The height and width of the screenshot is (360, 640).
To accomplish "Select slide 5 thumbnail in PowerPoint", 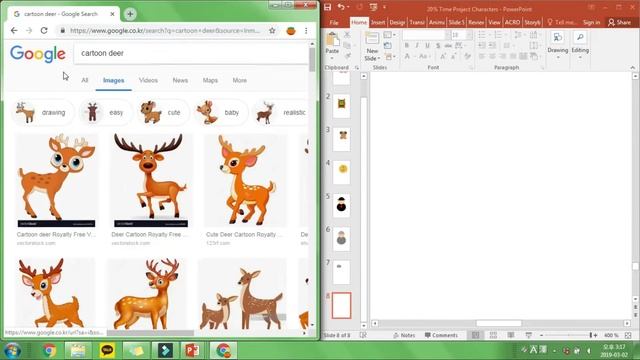I will click(x=342, y=205).
